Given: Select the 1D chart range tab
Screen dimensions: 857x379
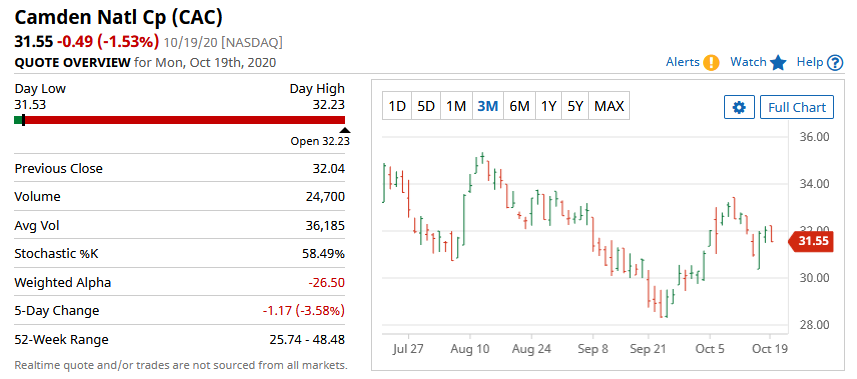Looking at the screenshot, I should (397, 106).
